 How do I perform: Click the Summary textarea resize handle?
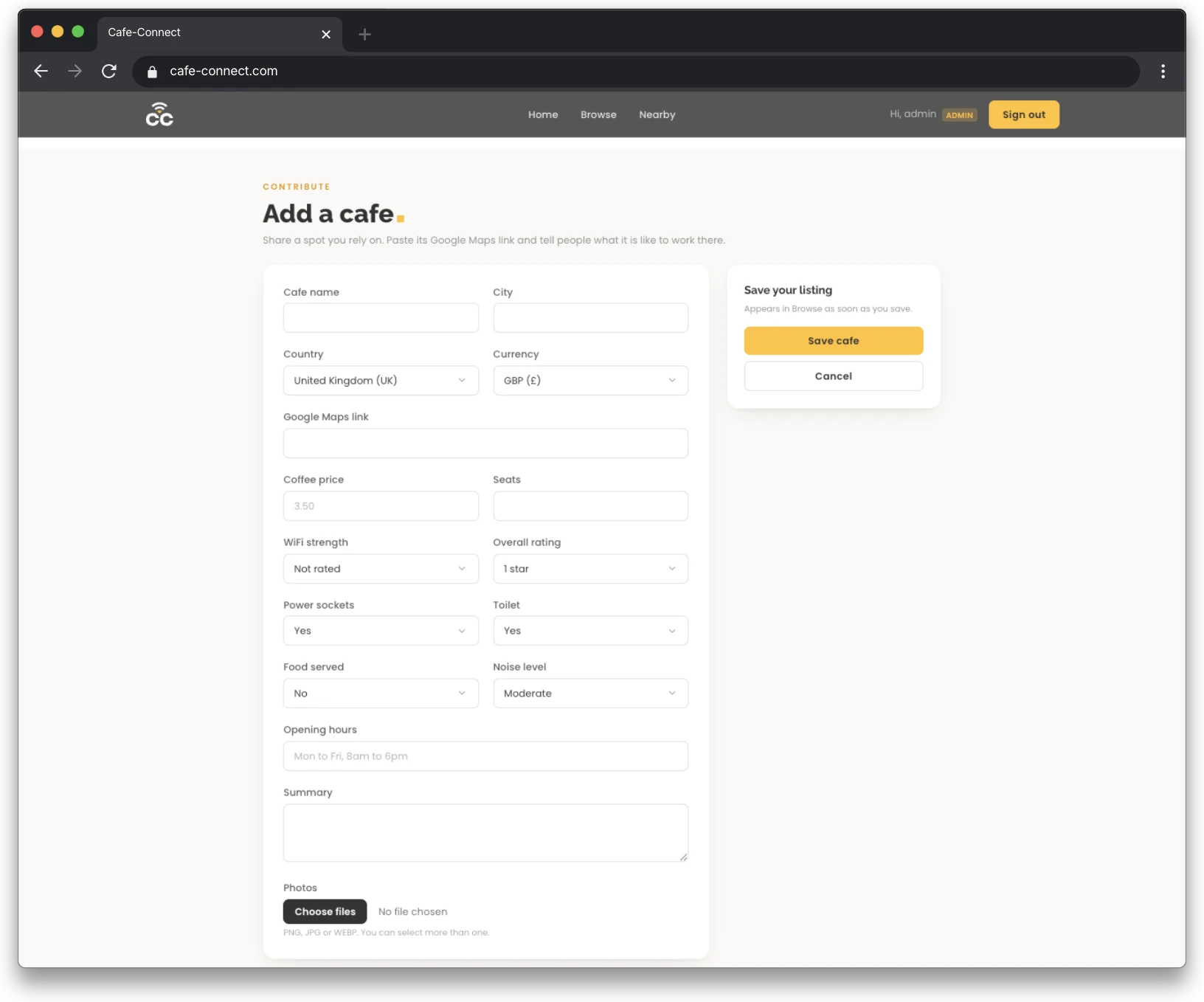(x=684, y=857)
